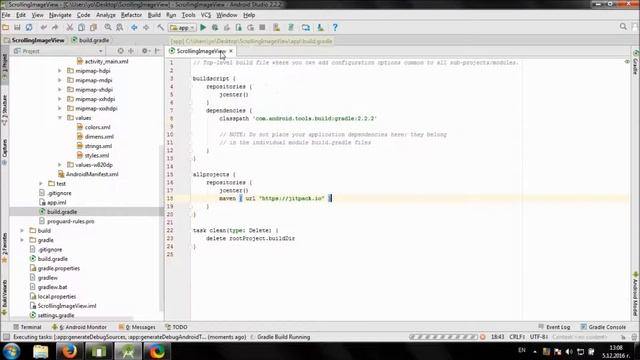Expand the test folder
This screenshot has height=360, width=640.
tap(41, 184)
